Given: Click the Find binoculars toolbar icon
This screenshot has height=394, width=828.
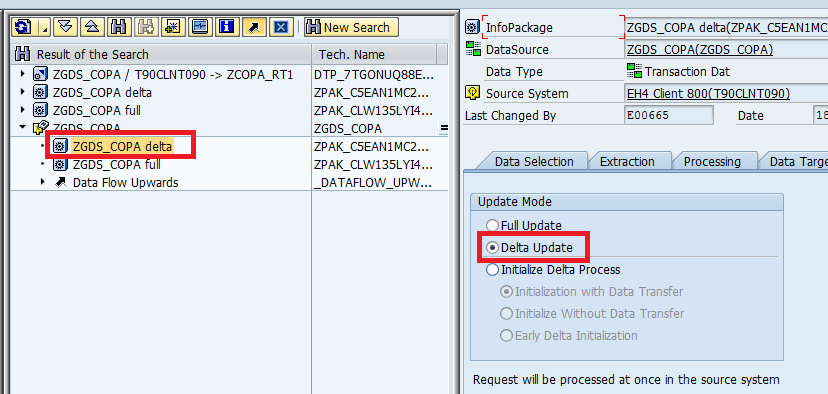Looking at the screenshot, I should pos(119,27).
